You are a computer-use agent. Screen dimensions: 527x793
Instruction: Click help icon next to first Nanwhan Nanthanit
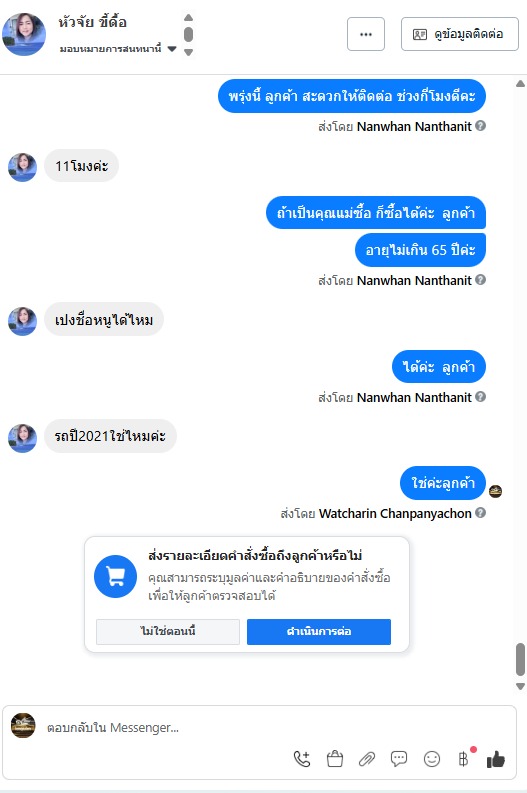point(480,125)
